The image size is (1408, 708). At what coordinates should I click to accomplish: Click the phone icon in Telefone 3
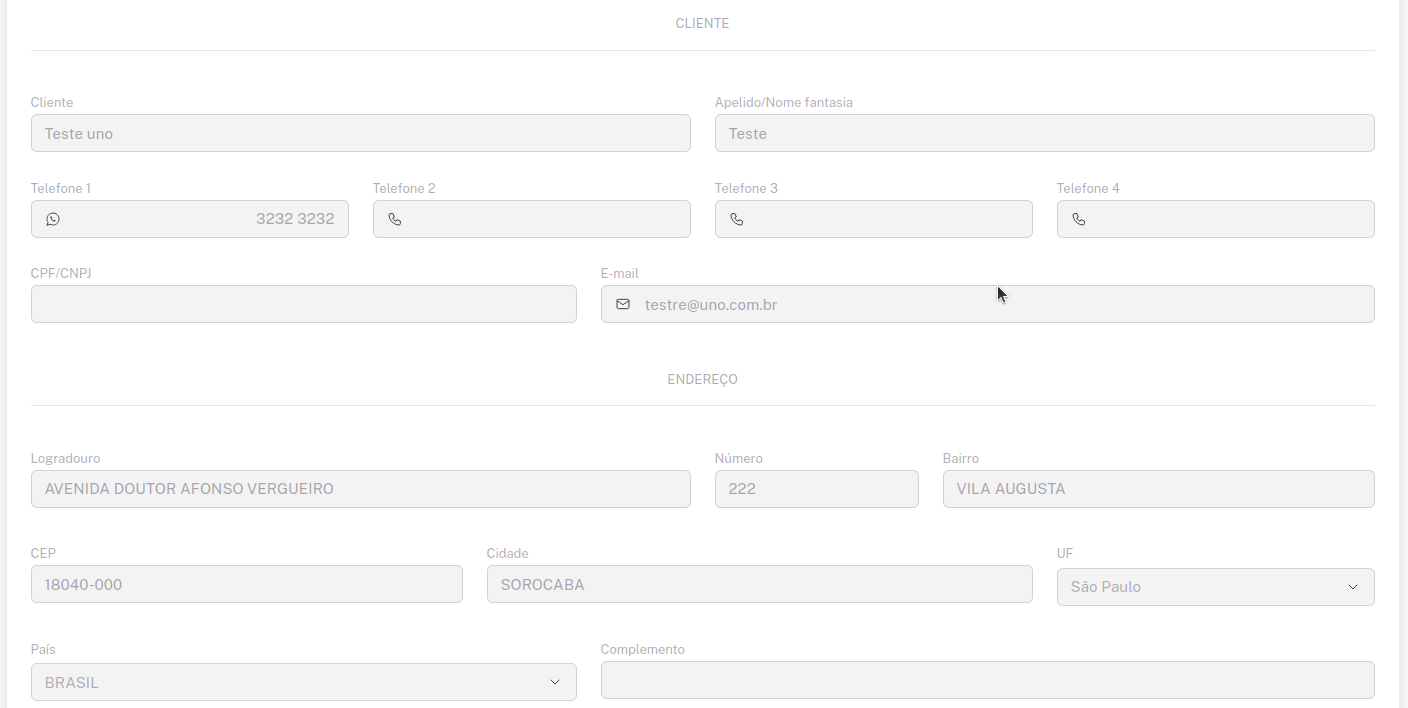[737, 219]
